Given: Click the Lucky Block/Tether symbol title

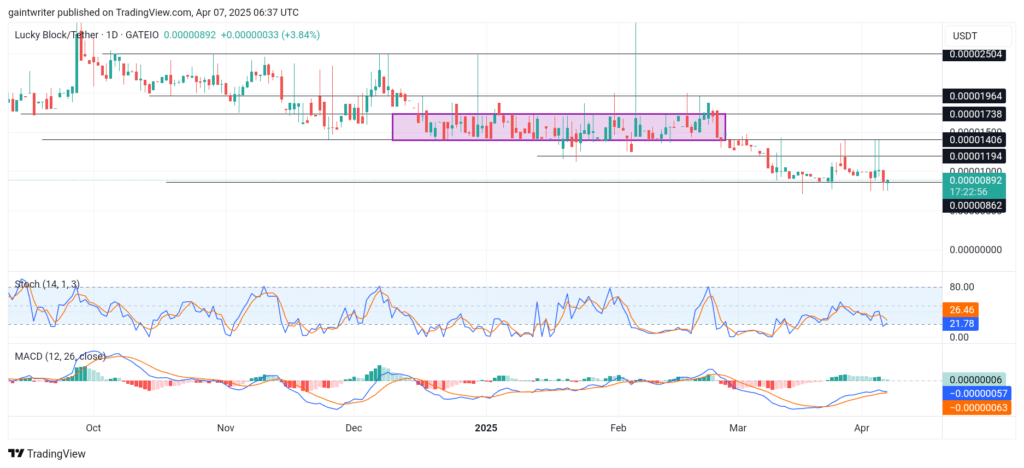Looking at the screenshot, I should tap(55, 35).
